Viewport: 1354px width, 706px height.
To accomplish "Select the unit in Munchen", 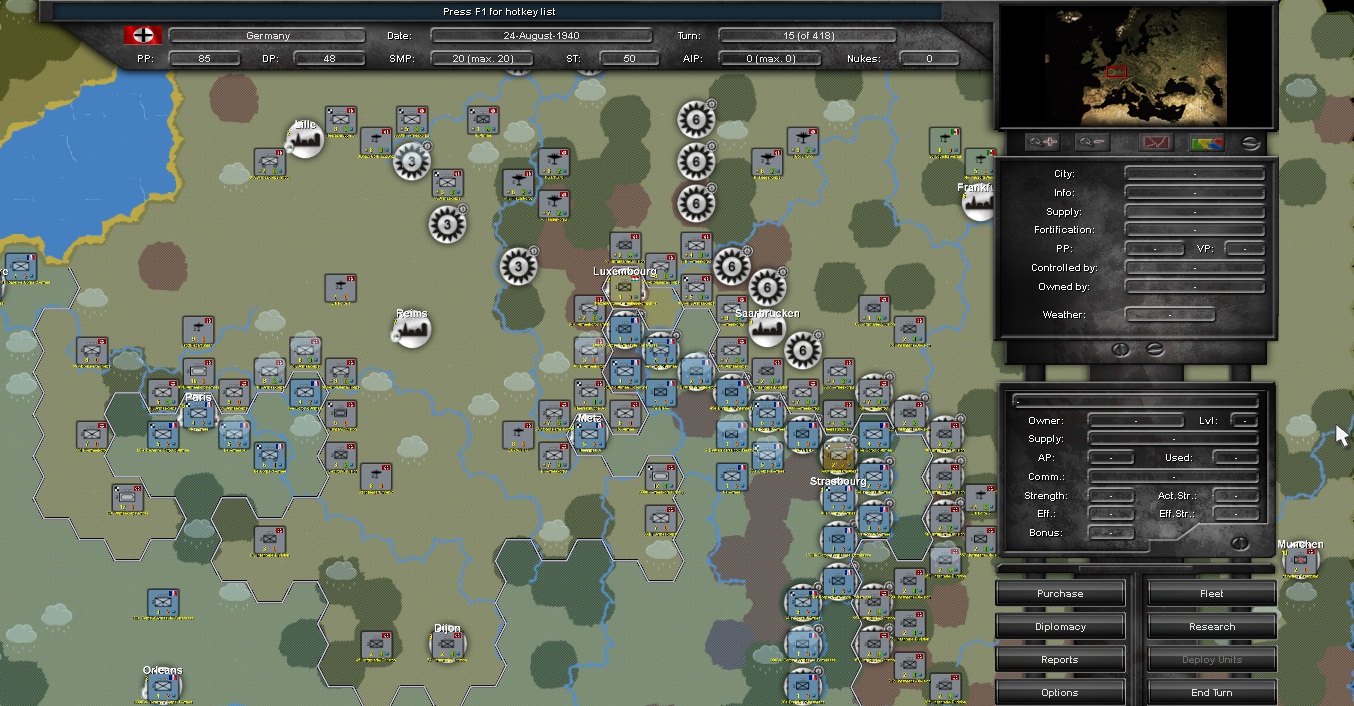I will pos(1300,562).
